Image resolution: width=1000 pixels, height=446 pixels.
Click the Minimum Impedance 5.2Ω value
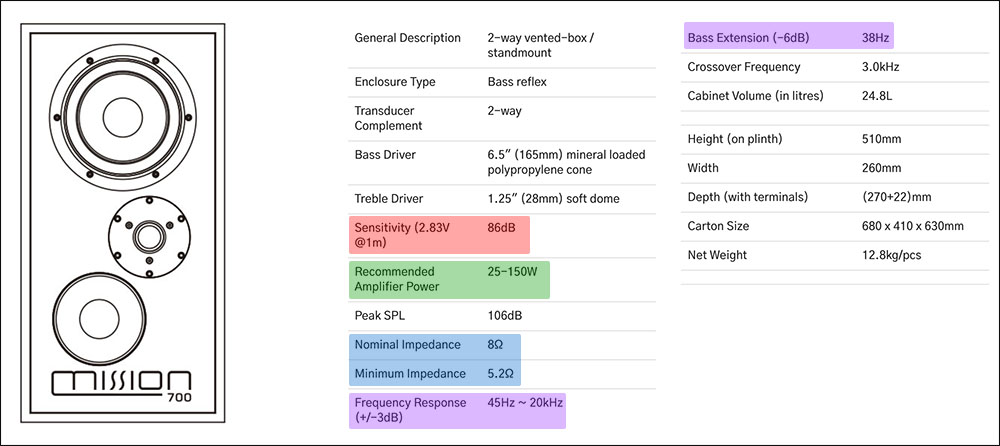tap(499, 374)
